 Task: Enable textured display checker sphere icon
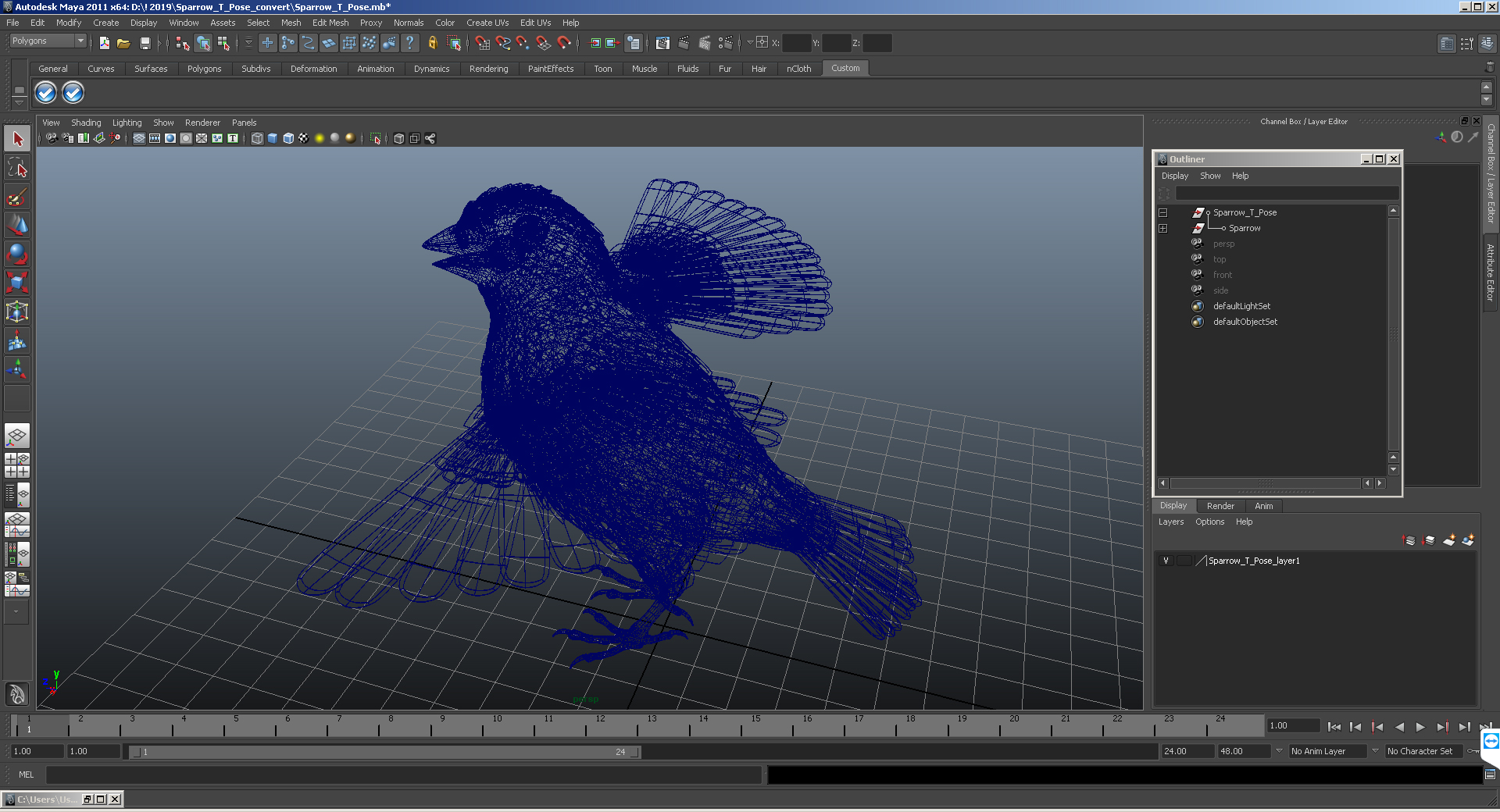point(304,138)
